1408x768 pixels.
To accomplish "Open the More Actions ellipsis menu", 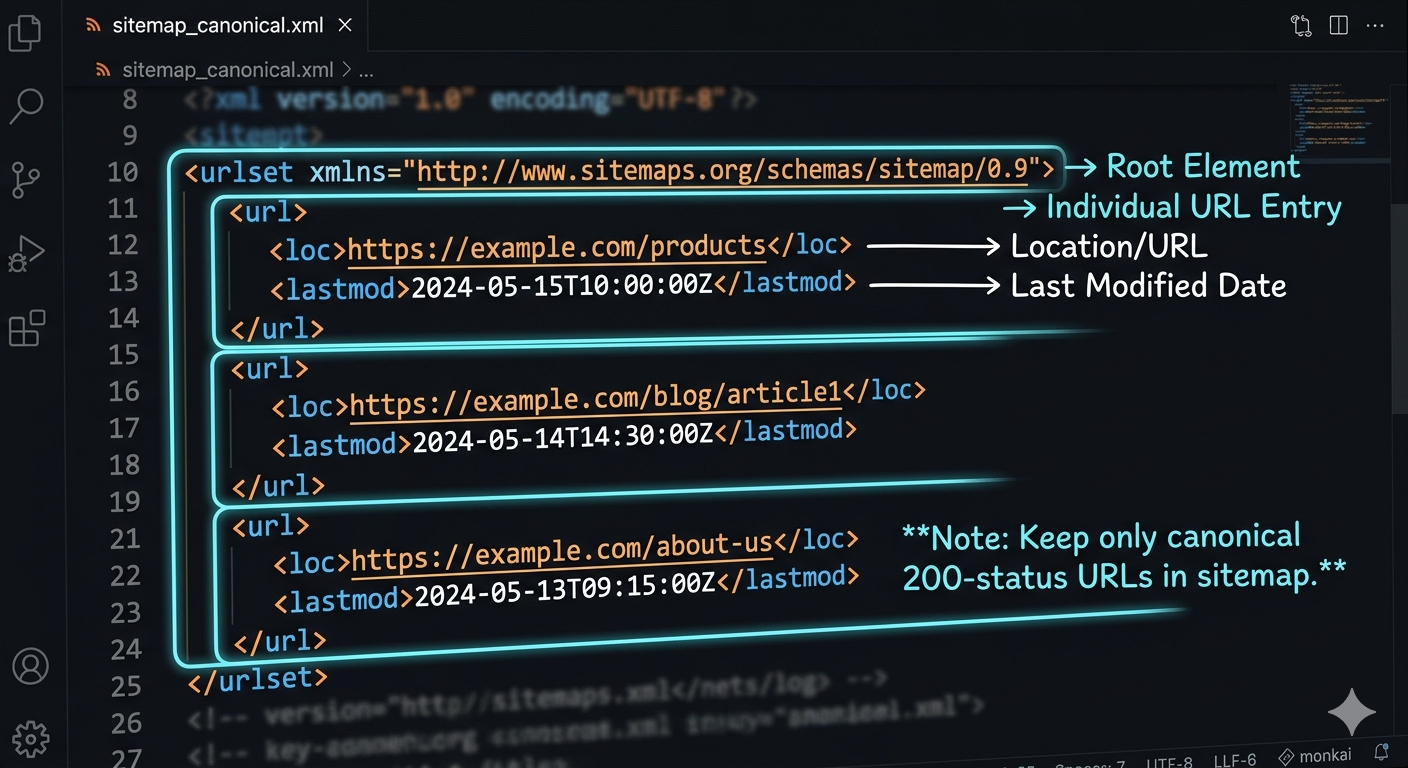I will pos(1375,25).
